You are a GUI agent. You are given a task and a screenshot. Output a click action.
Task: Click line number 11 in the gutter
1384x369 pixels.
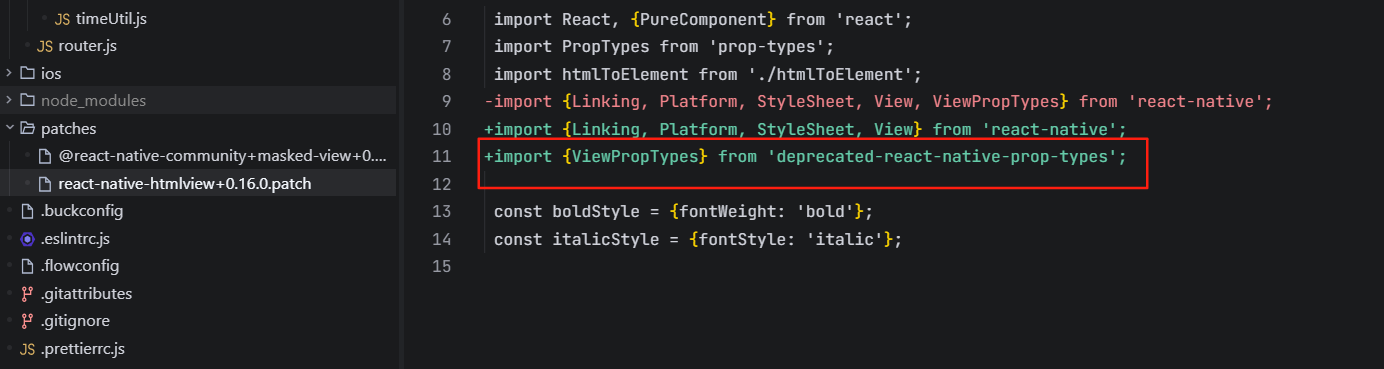441,157
